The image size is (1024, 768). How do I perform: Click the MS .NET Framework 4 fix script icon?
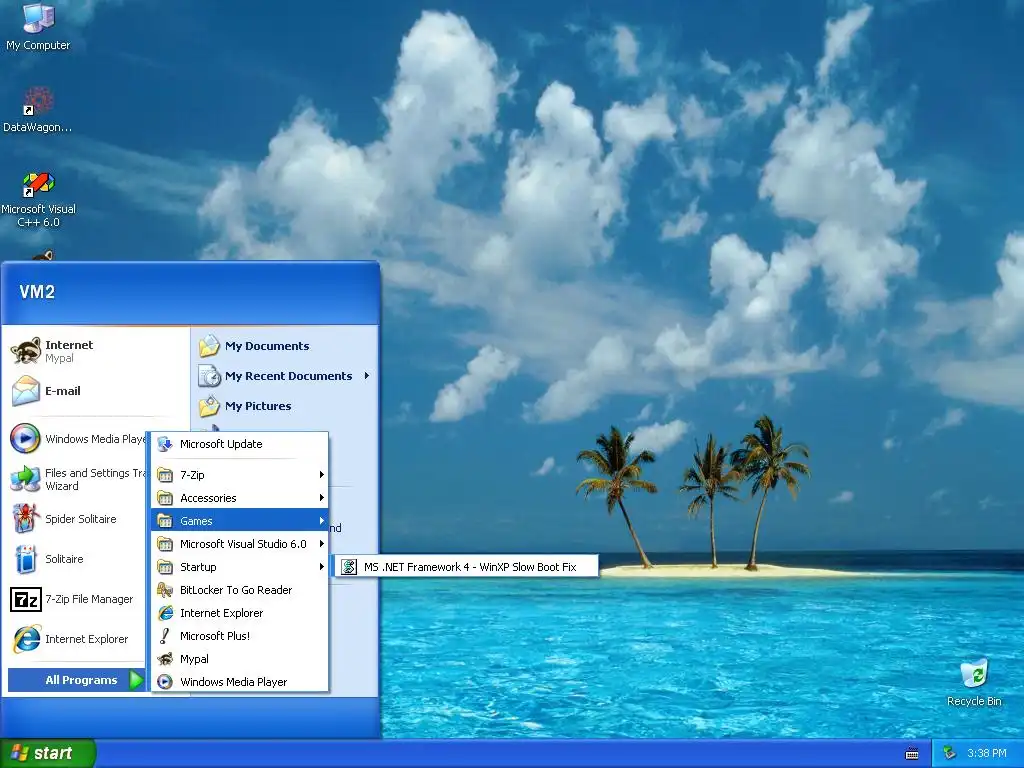coord(349,567)
